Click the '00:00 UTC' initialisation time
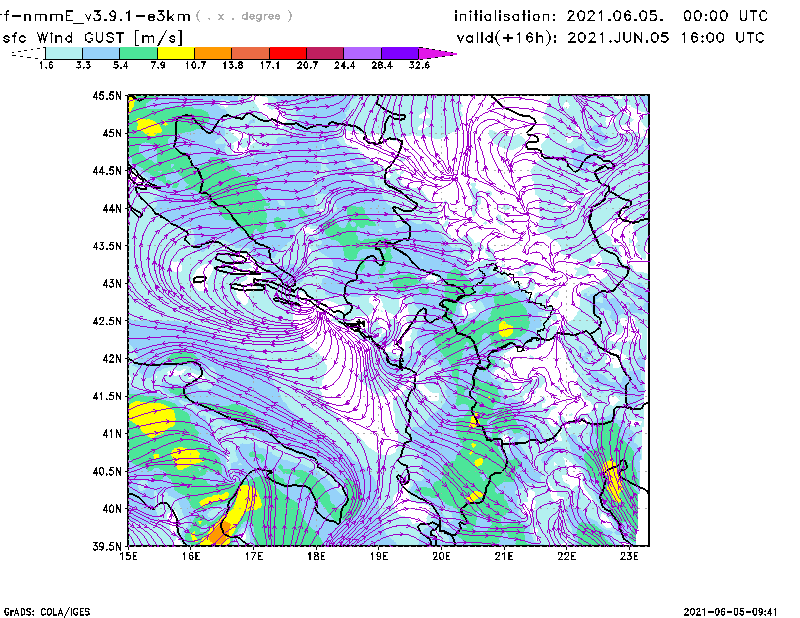800x618 pixels. 726,16
